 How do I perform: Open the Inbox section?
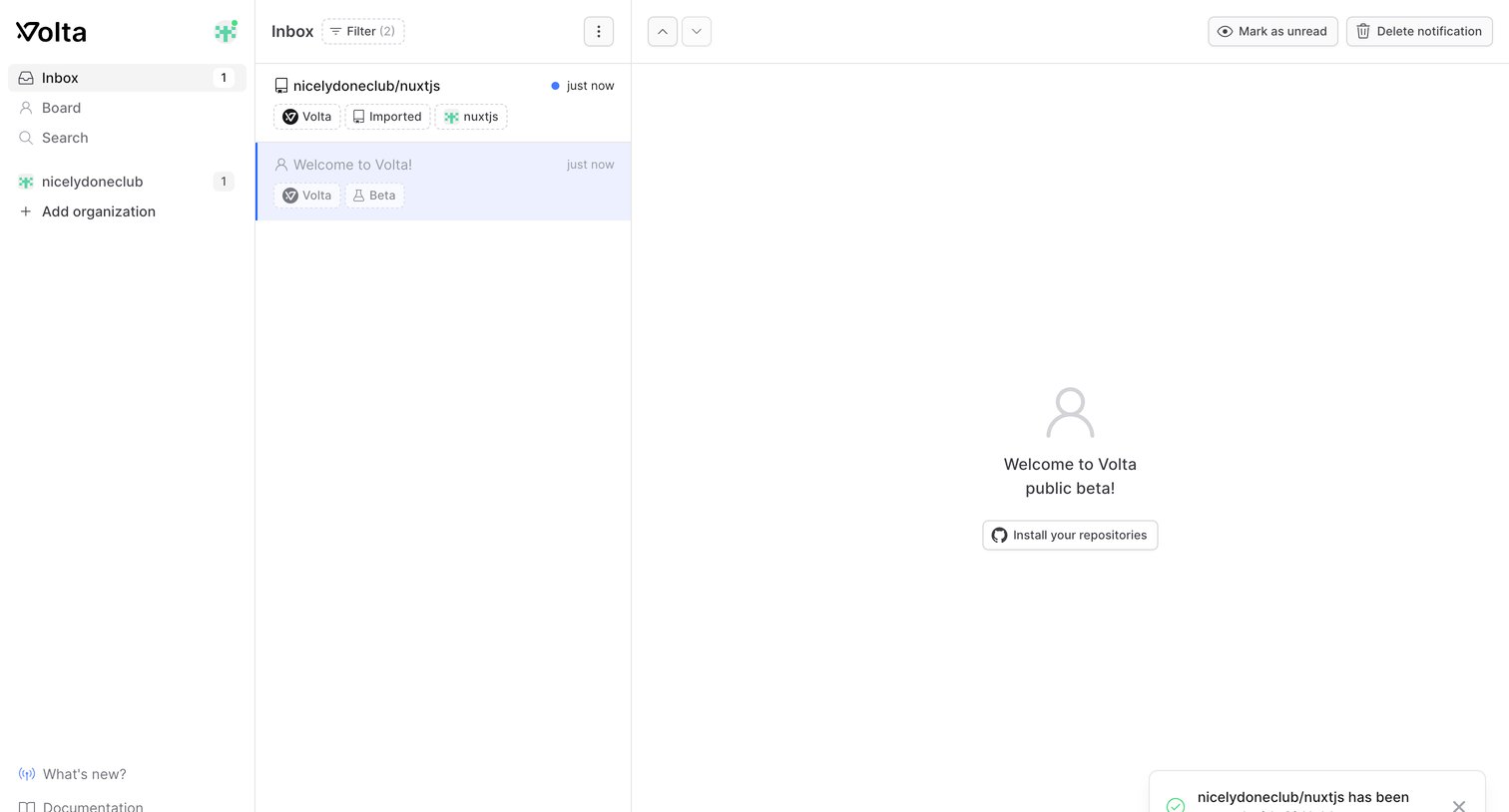coord(127,78)
